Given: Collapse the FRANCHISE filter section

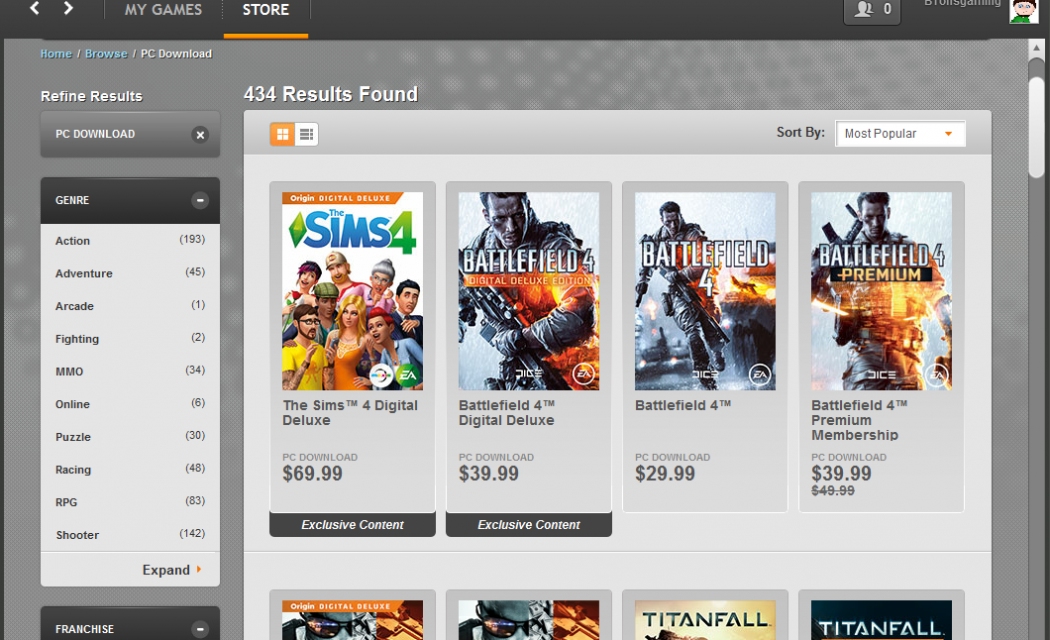Looking at the screenshot, I should pyautogui.click(x=200, y=629).
